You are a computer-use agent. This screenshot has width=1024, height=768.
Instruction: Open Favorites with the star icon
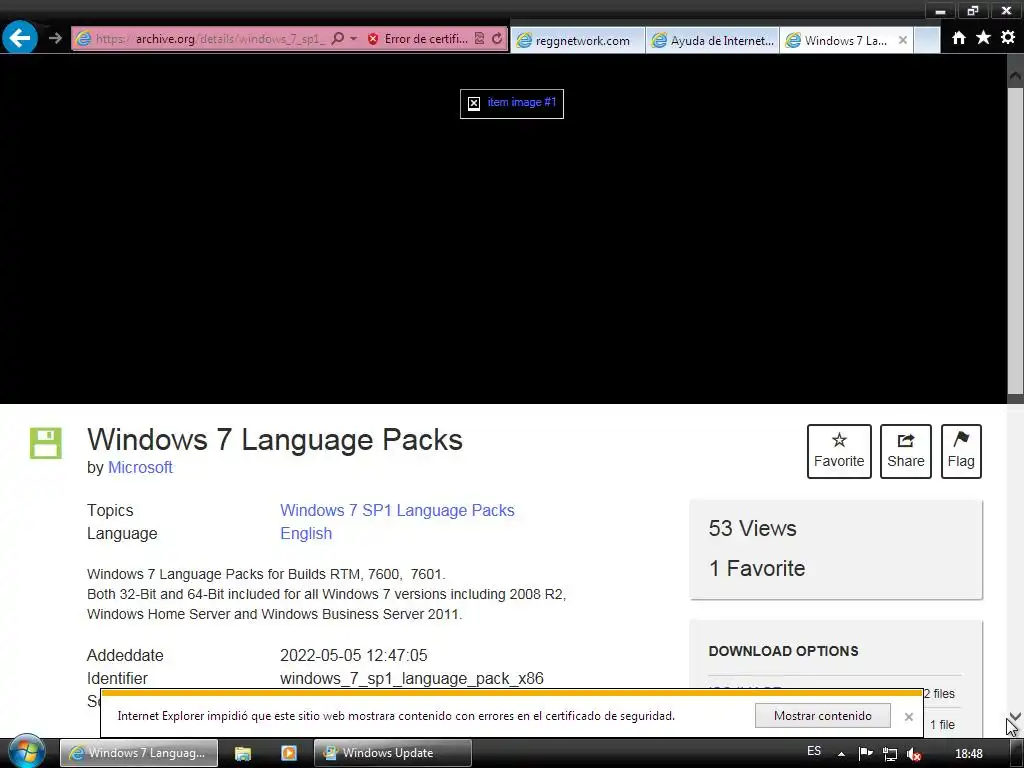(x=983, y=38)
